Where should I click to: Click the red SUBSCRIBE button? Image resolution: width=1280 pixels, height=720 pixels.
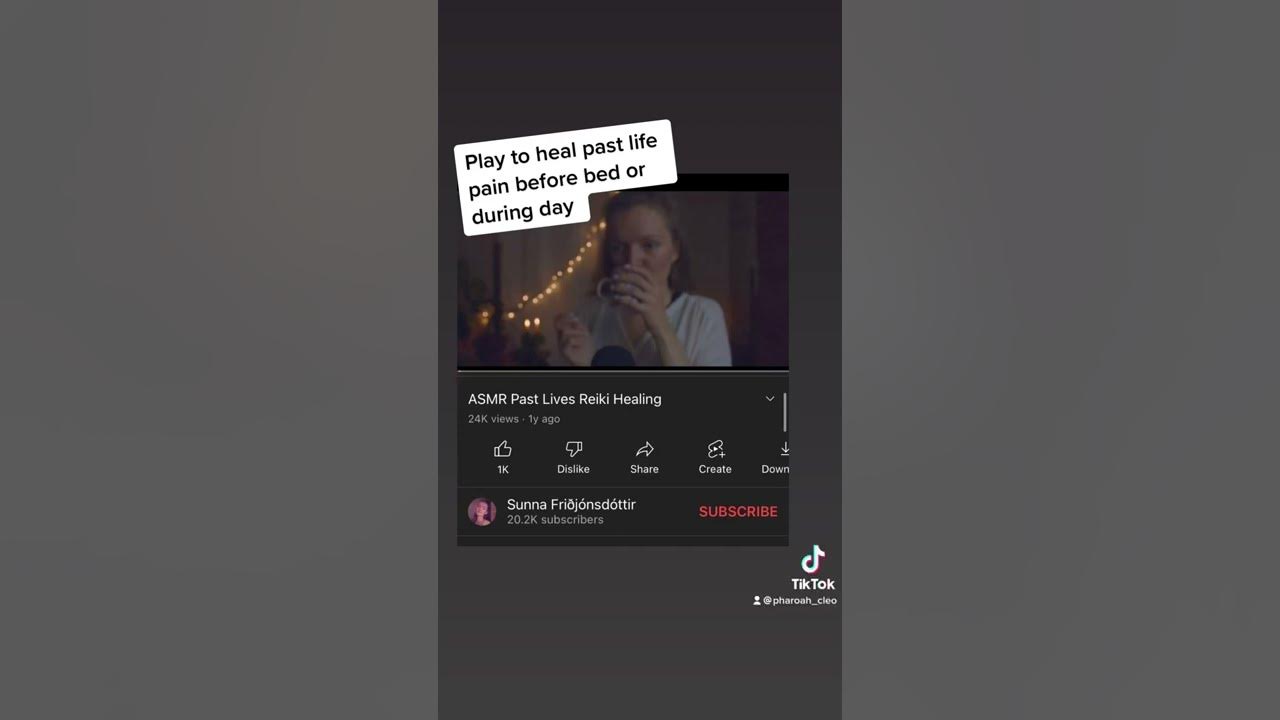pyautogui.click(x=738, y=511)
